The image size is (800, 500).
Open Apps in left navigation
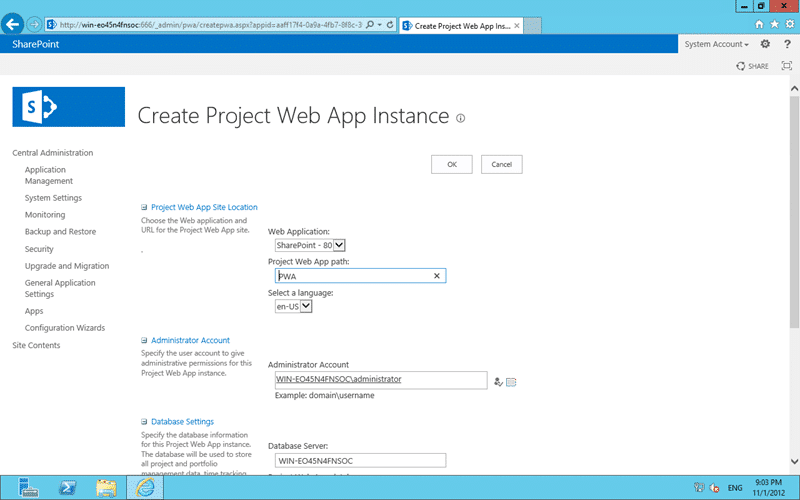34,311
